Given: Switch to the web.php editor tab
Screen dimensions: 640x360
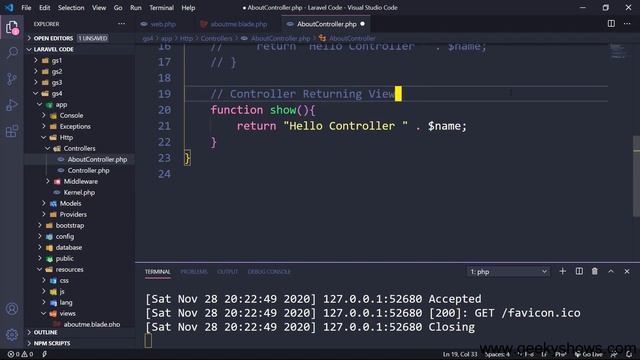Looking at the screenshot, I should pos(163,24).
